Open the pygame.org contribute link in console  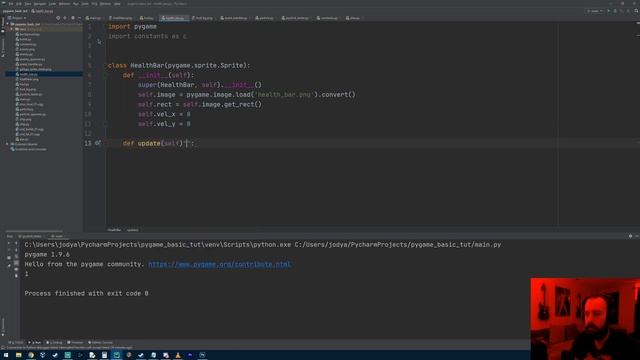click(219, 264)
